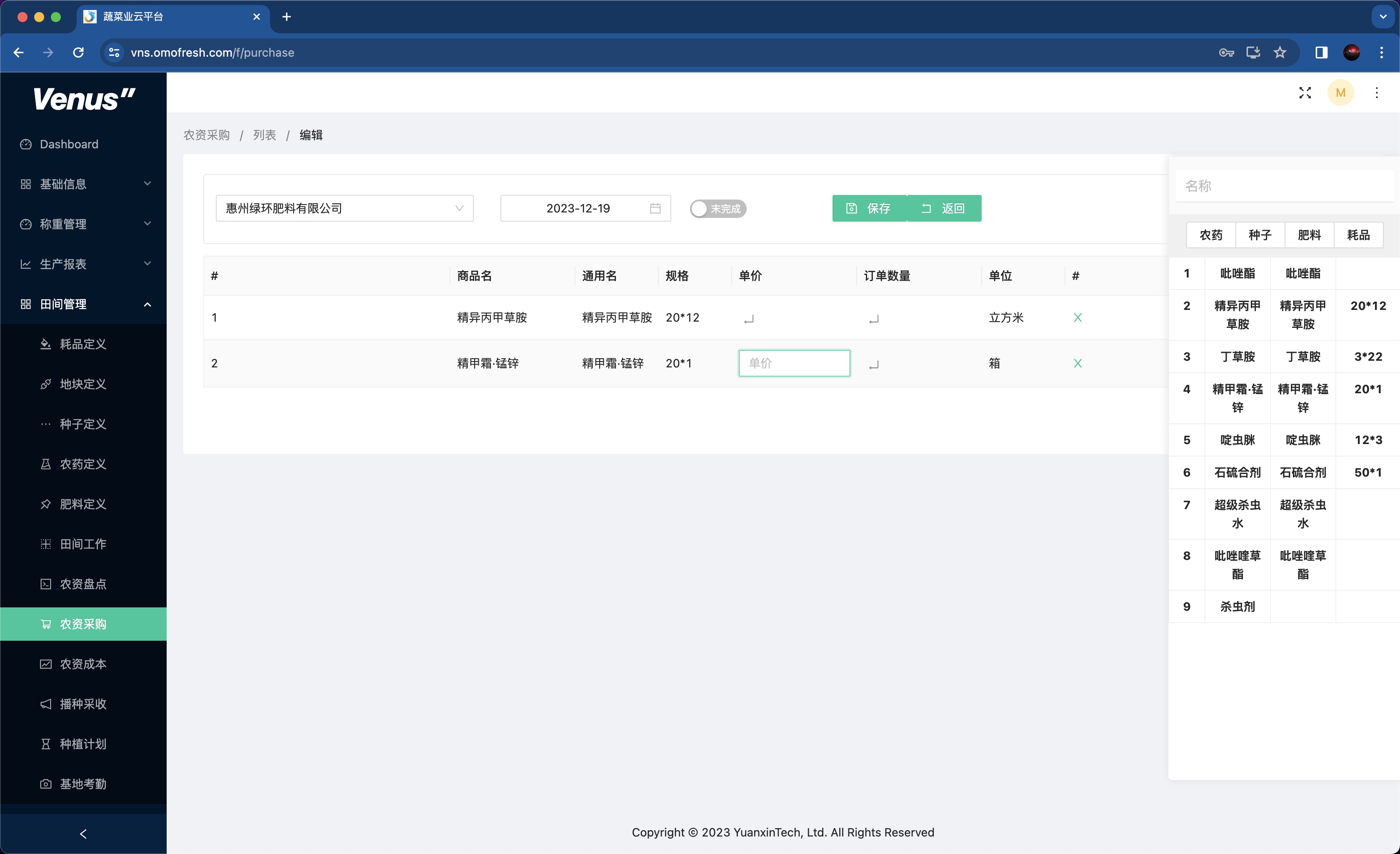The image size is (1400, 854).
Task: Open 农药定义 in sidebar
Action: pos(83,464)
